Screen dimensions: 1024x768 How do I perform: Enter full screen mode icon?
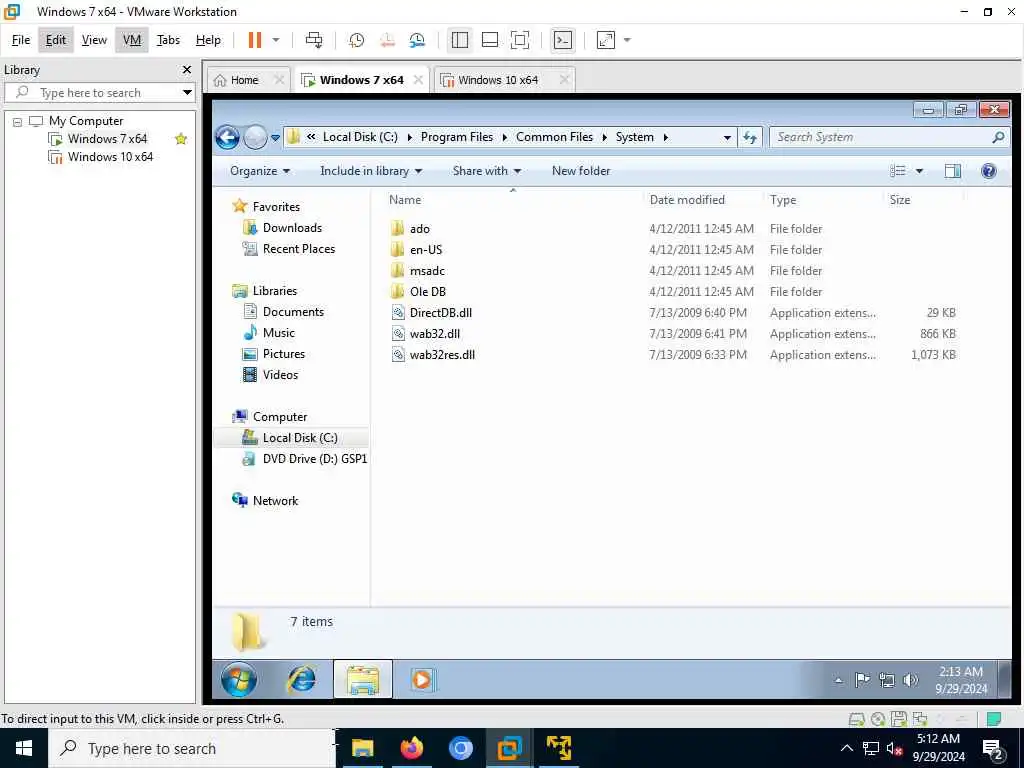pos(520,40)
